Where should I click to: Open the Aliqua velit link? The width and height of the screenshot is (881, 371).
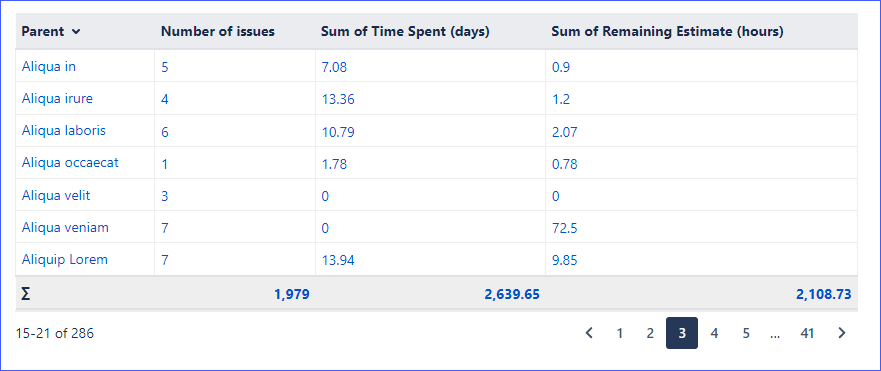(x=56, y=195)
